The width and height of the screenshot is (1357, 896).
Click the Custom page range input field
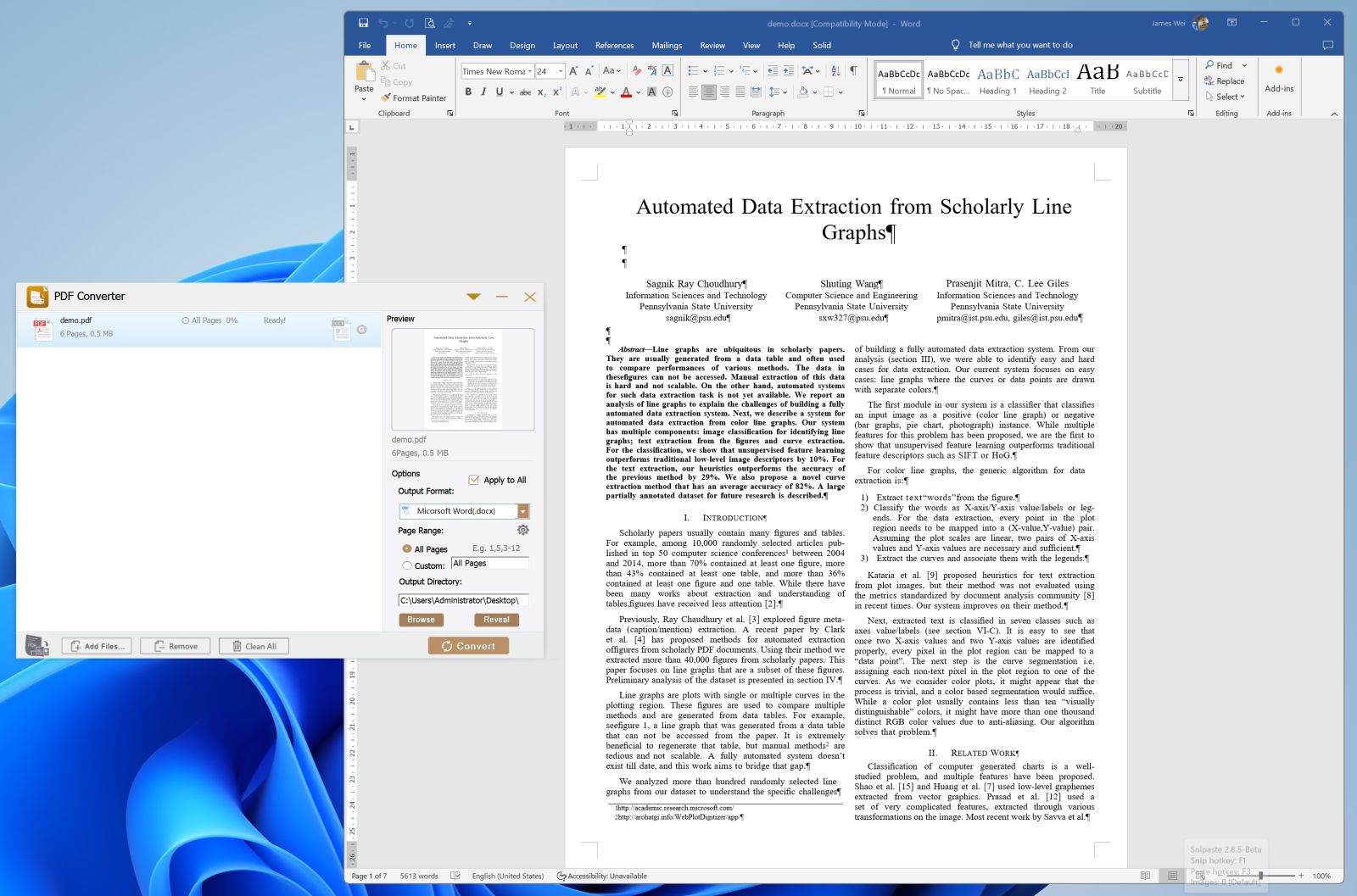pos(489,564)
